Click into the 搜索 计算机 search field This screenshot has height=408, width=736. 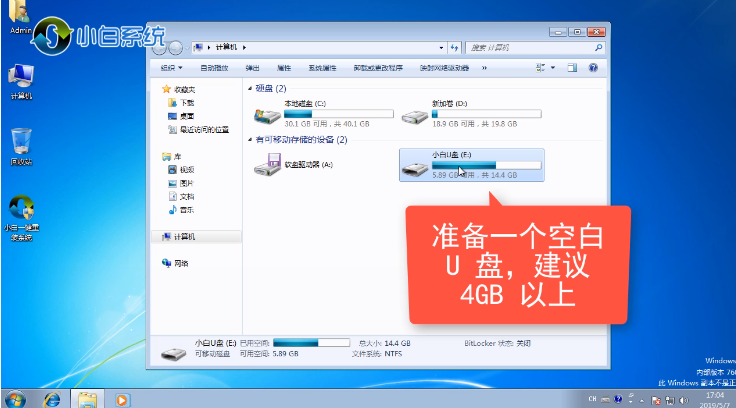(x=529, y=47)
